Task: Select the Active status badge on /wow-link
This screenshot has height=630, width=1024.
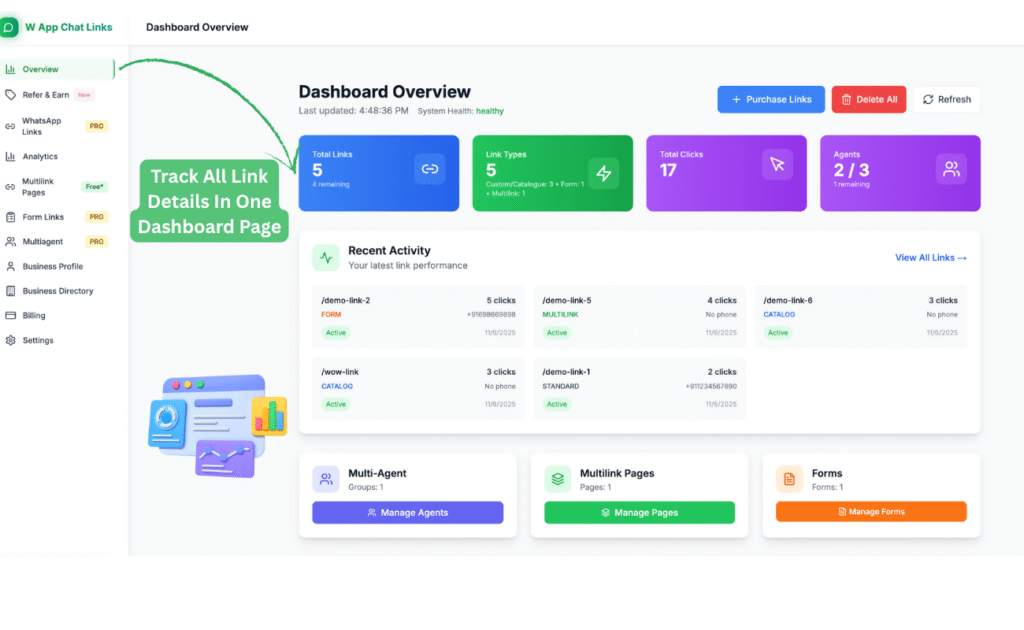Action: 337,404
